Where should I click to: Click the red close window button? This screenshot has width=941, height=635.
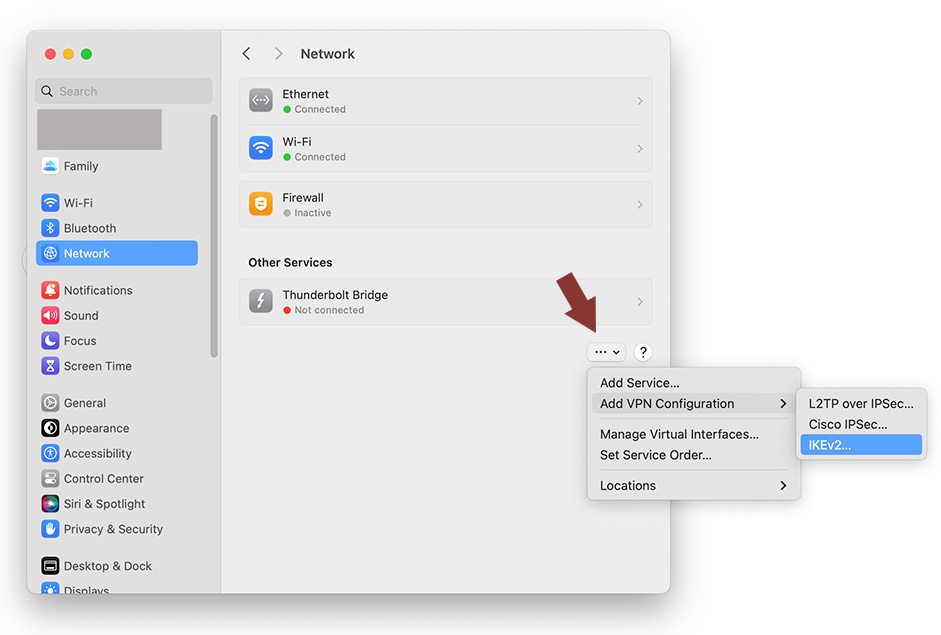(x=50, y=54)
